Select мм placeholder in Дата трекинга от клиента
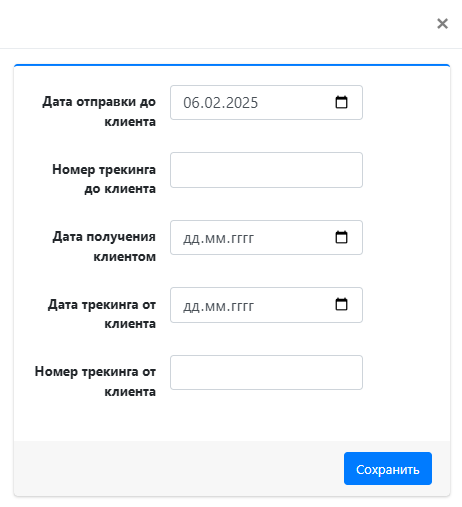462x507 pixels. pos(215,306)
